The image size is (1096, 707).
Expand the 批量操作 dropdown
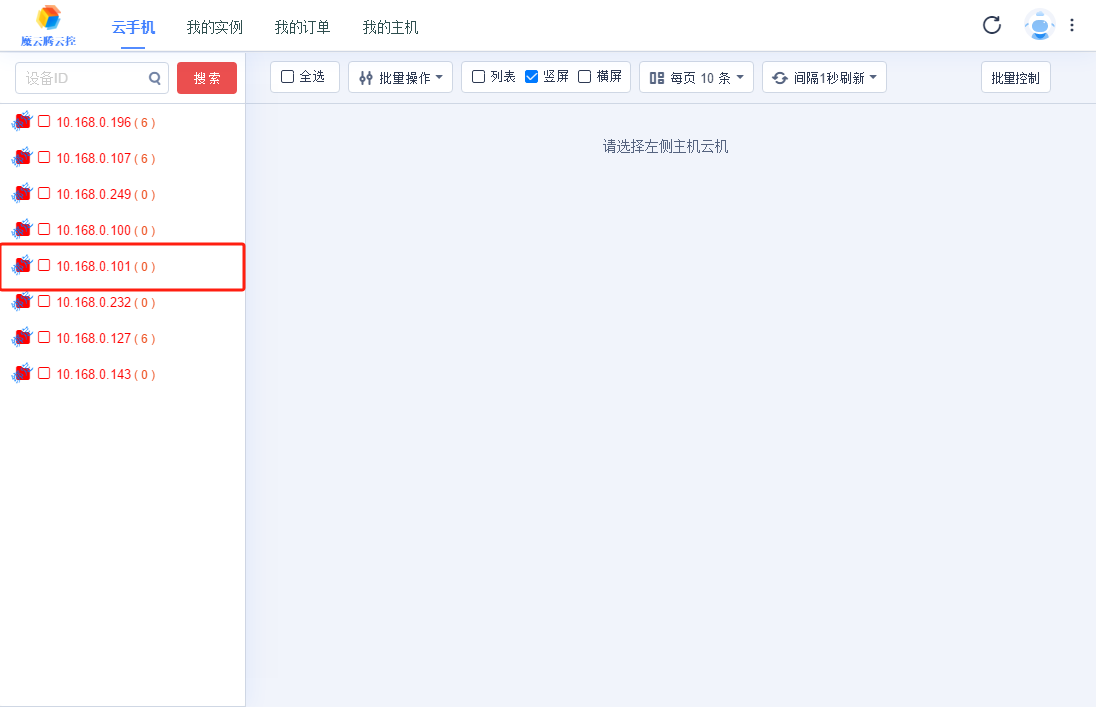click(400, 77)
